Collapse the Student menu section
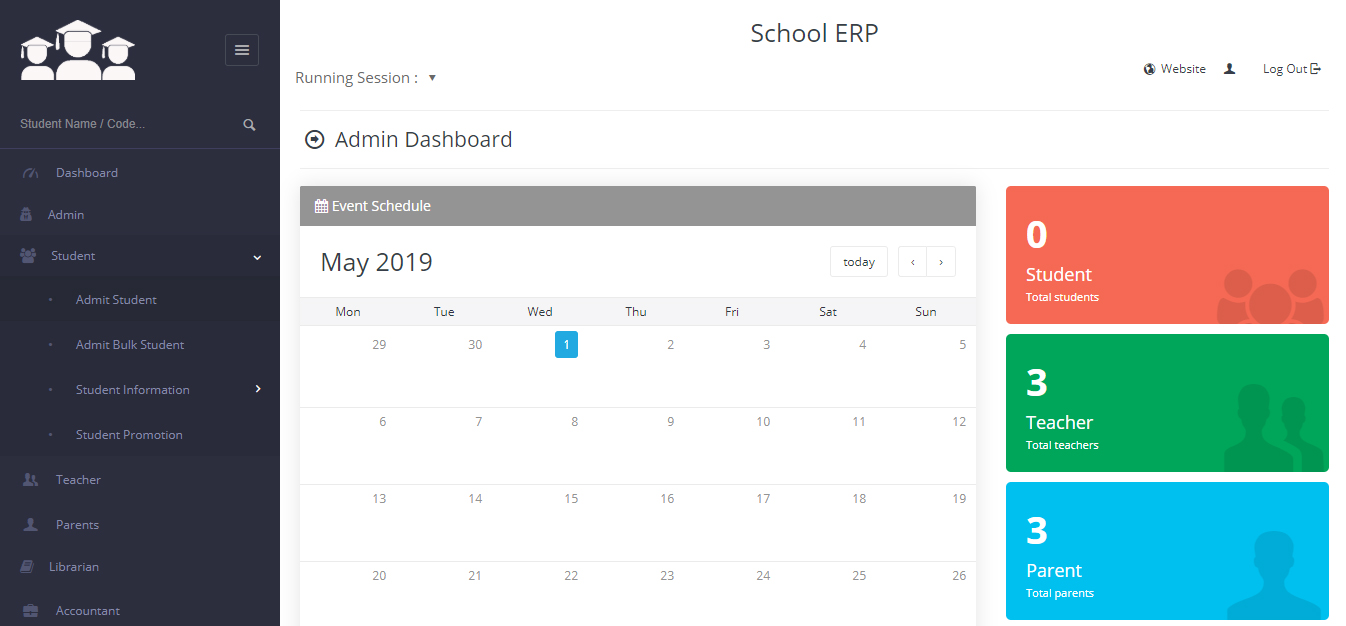Image resolution: width=1346 pixels, height=626 pixels. tap(257, 257)
